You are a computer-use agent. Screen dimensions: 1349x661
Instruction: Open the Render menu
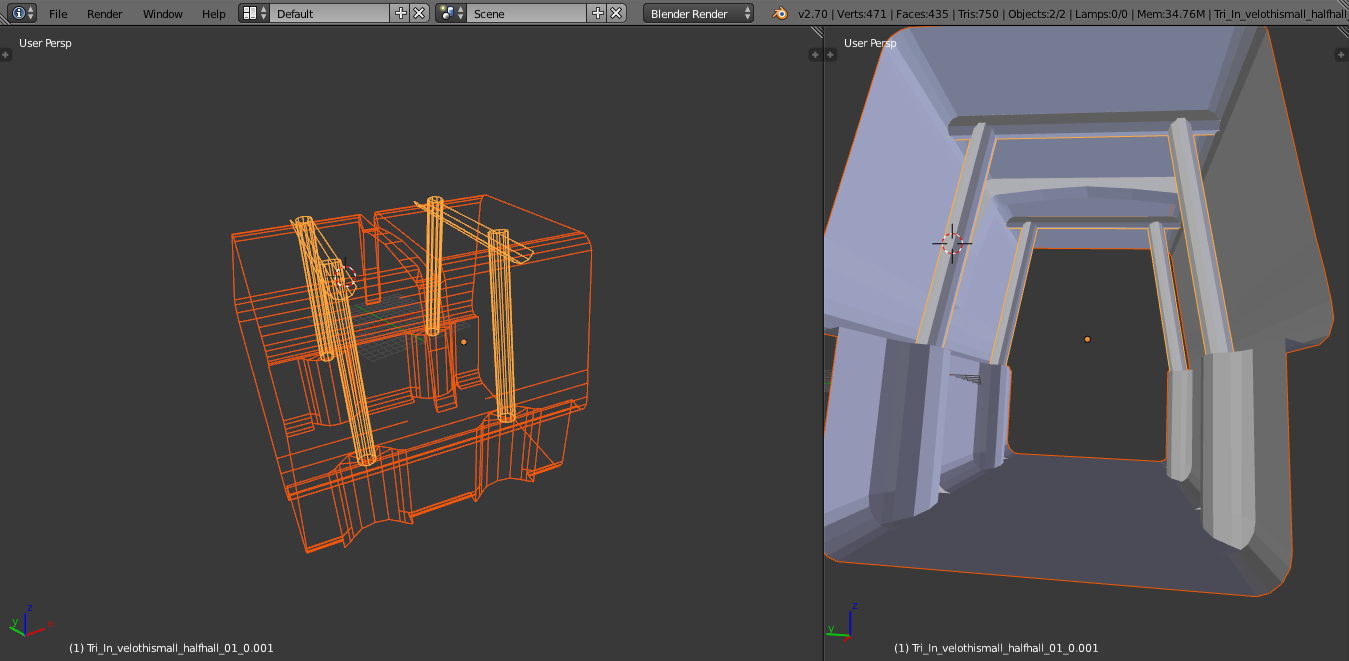point(105,14)
